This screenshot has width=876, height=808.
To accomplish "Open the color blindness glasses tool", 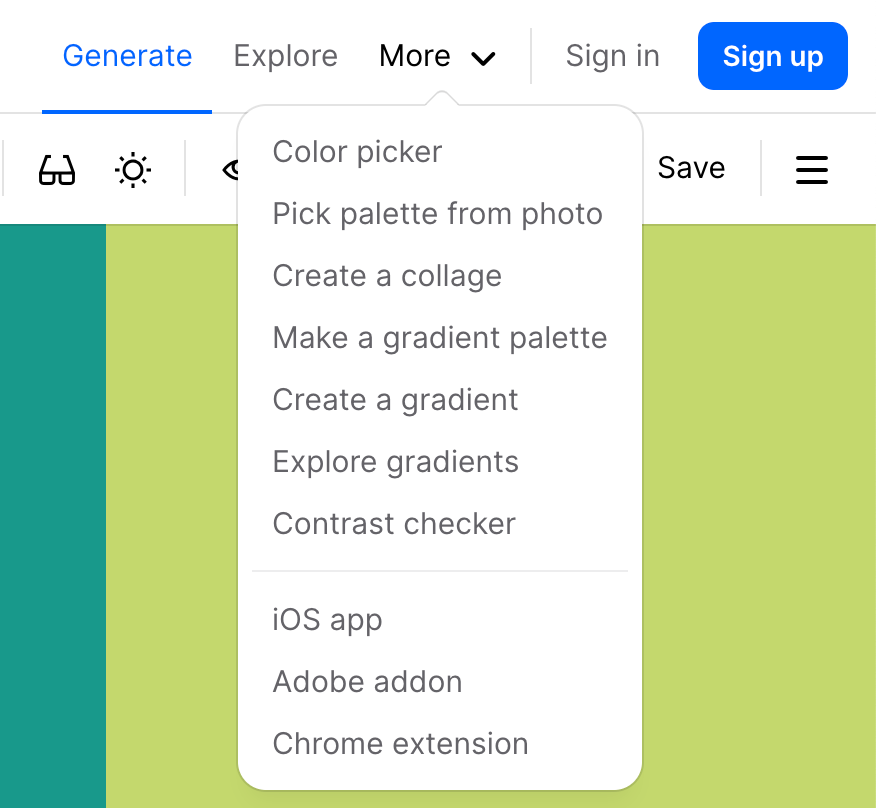I will (56, 169).
